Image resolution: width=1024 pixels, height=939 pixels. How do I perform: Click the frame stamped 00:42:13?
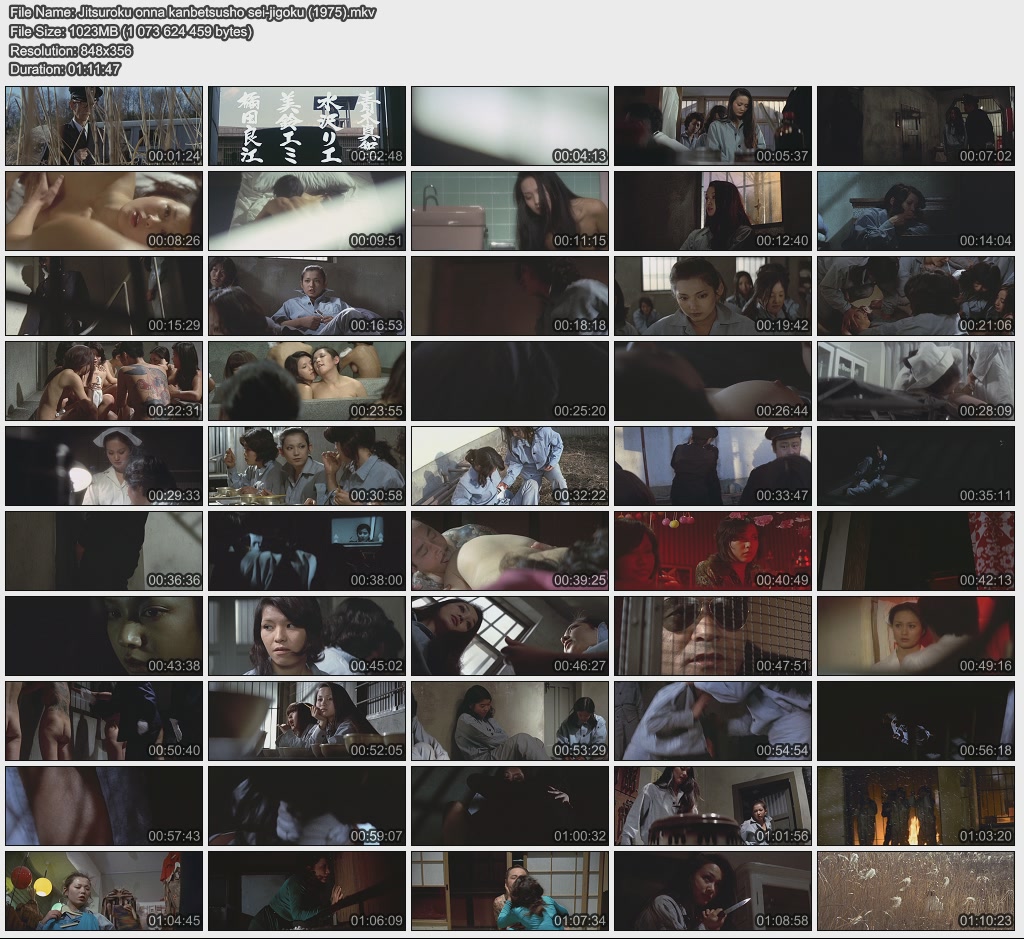916,551
